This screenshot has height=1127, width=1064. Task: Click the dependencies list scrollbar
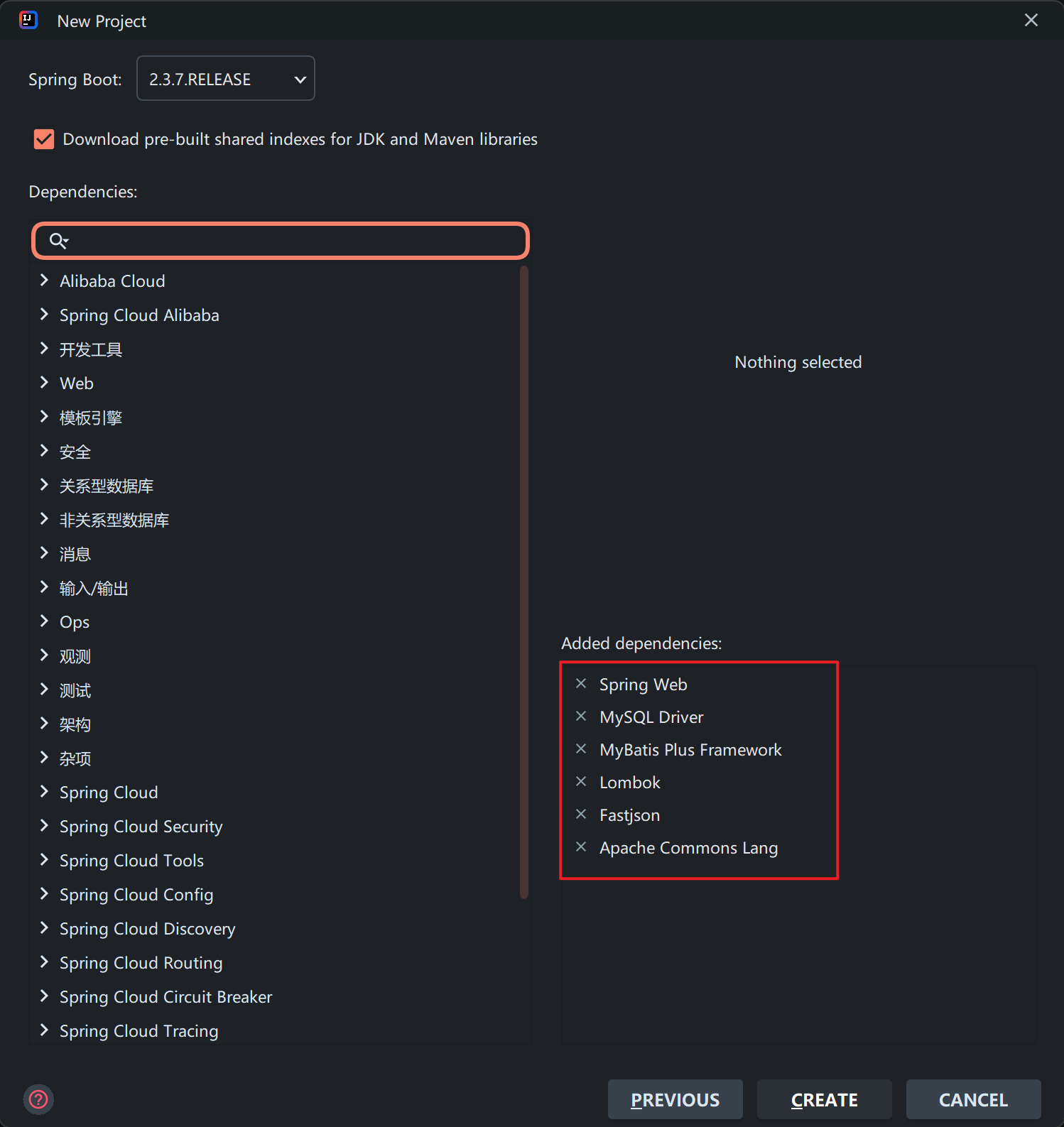pyautogui.click(x=524, y=582)
